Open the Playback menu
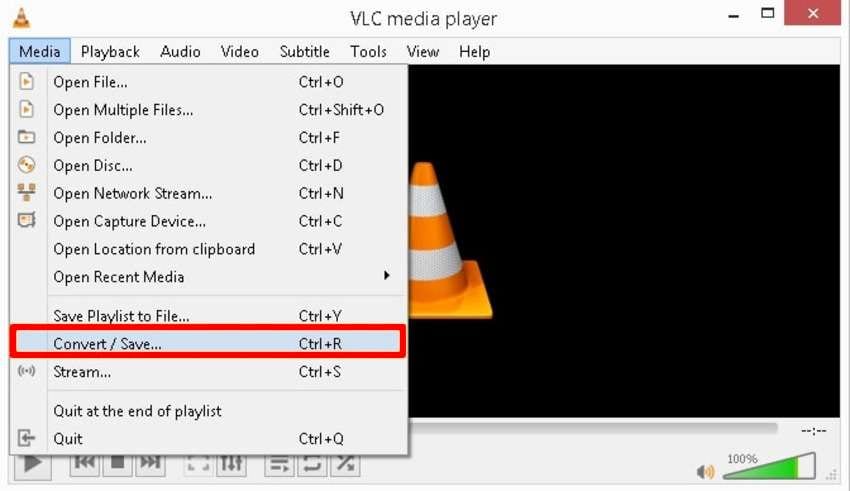The width and height of the screenshot is (850, 491). 110,52
